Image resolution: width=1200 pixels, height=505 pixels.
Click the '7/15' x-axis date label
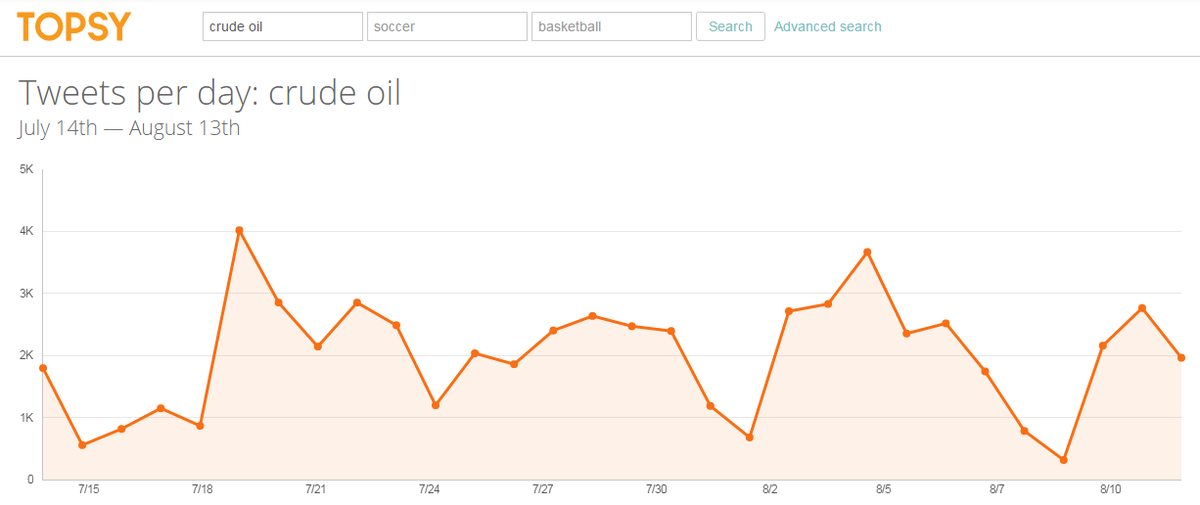pos(88,490)
